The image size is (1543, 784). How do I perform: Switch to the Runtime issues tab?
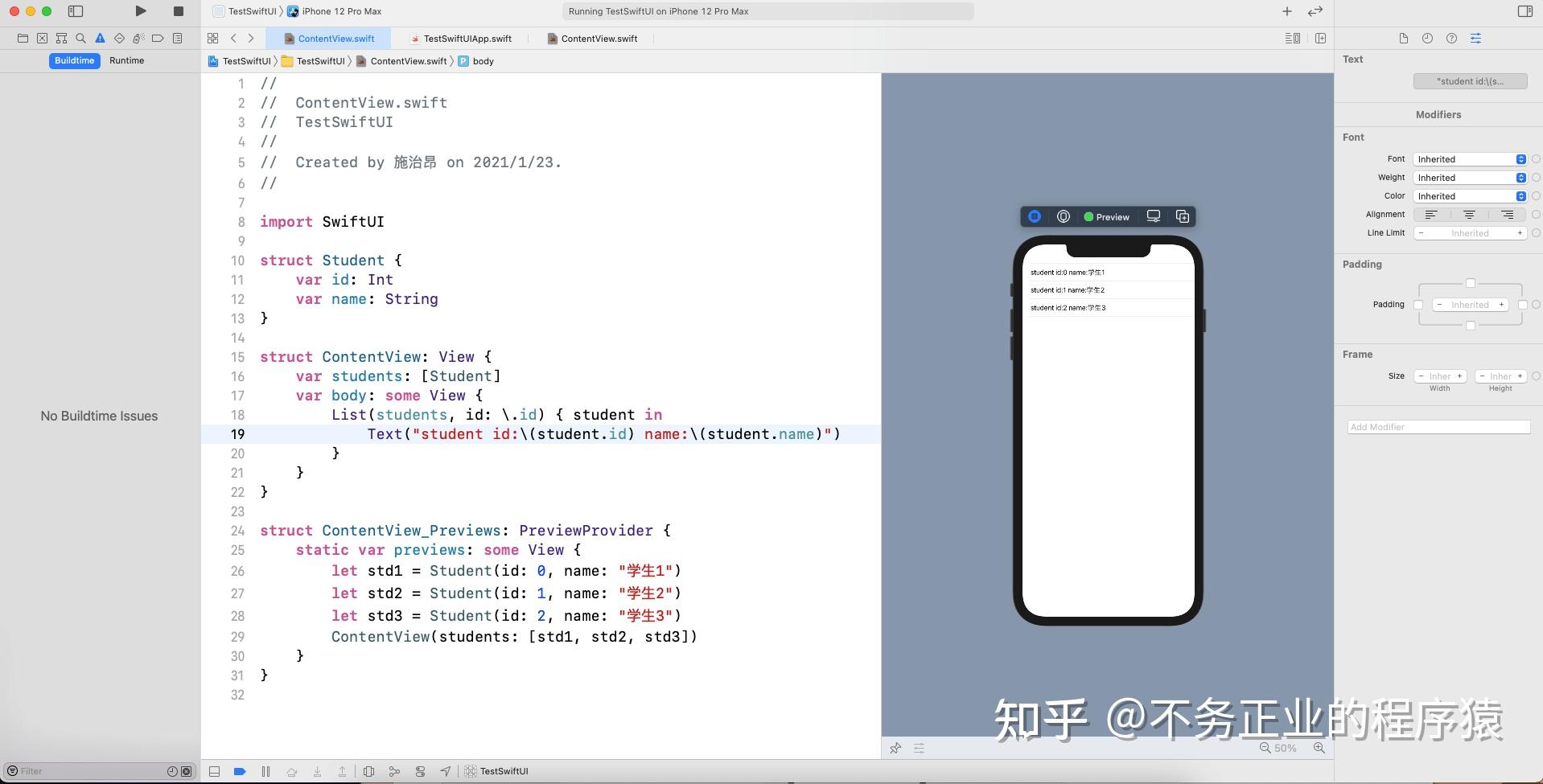coord(127,60)
